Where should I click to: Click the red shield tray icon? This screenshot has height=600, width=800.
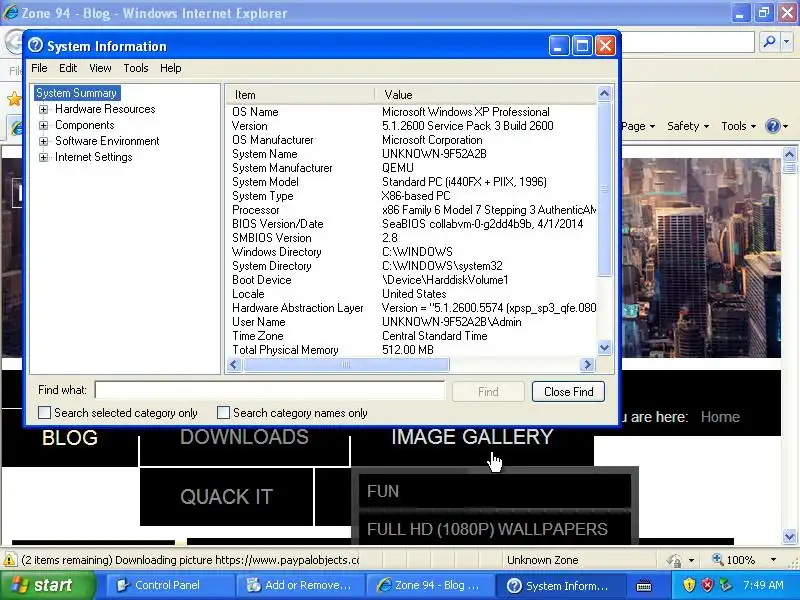point(707,585)
